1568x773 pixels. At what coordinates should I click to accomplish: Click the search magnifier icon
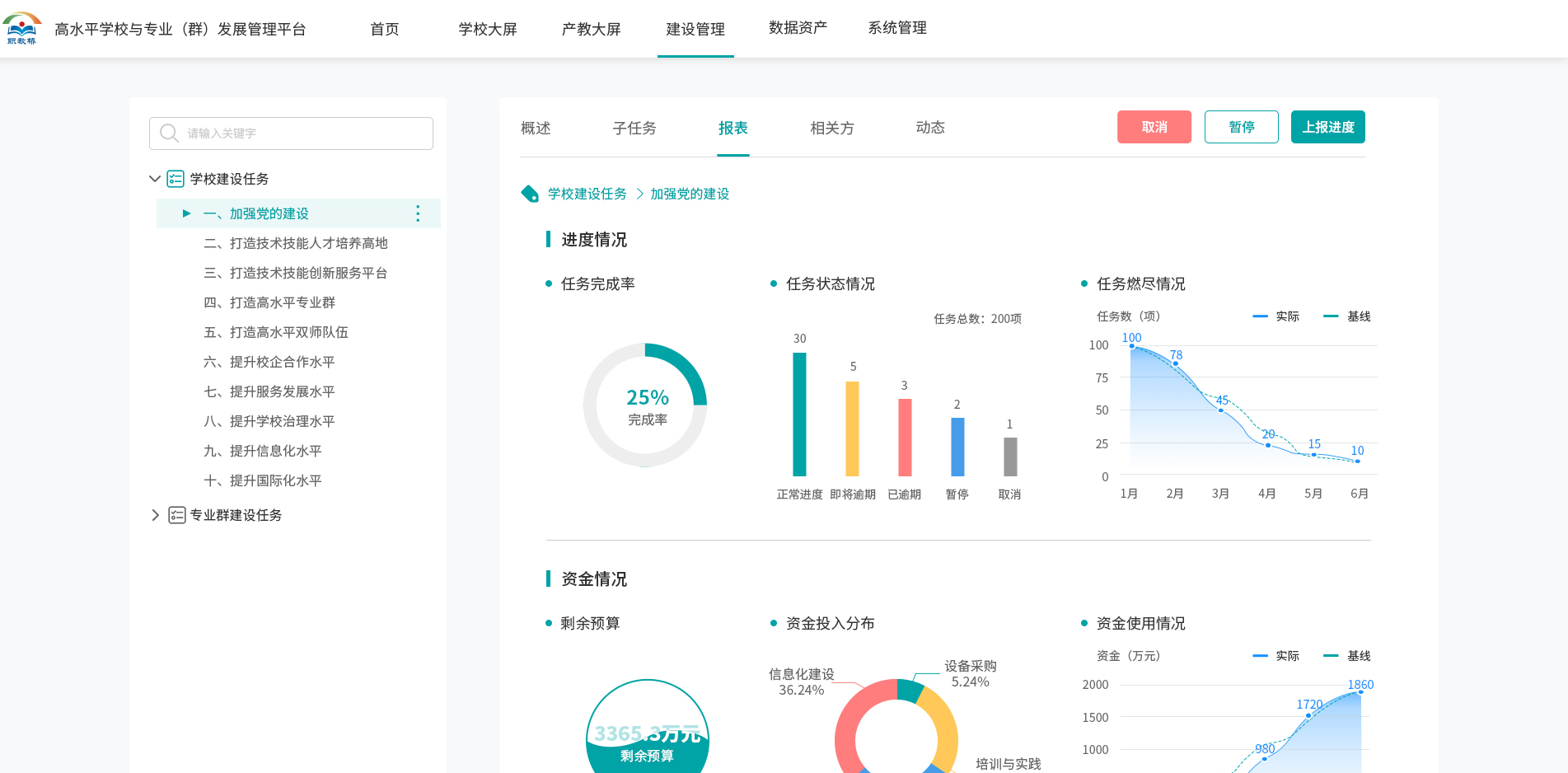coord(169,134)
